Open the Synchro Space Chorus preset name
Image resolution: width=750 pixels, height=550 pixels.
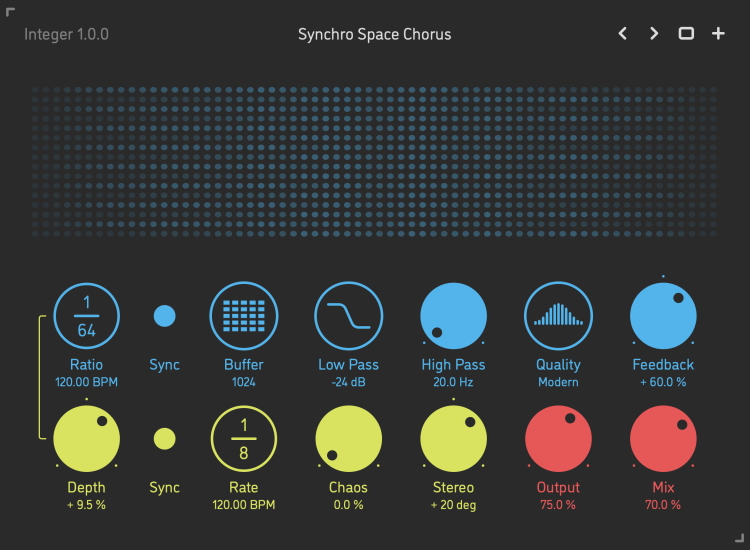[x=375, y=34]
